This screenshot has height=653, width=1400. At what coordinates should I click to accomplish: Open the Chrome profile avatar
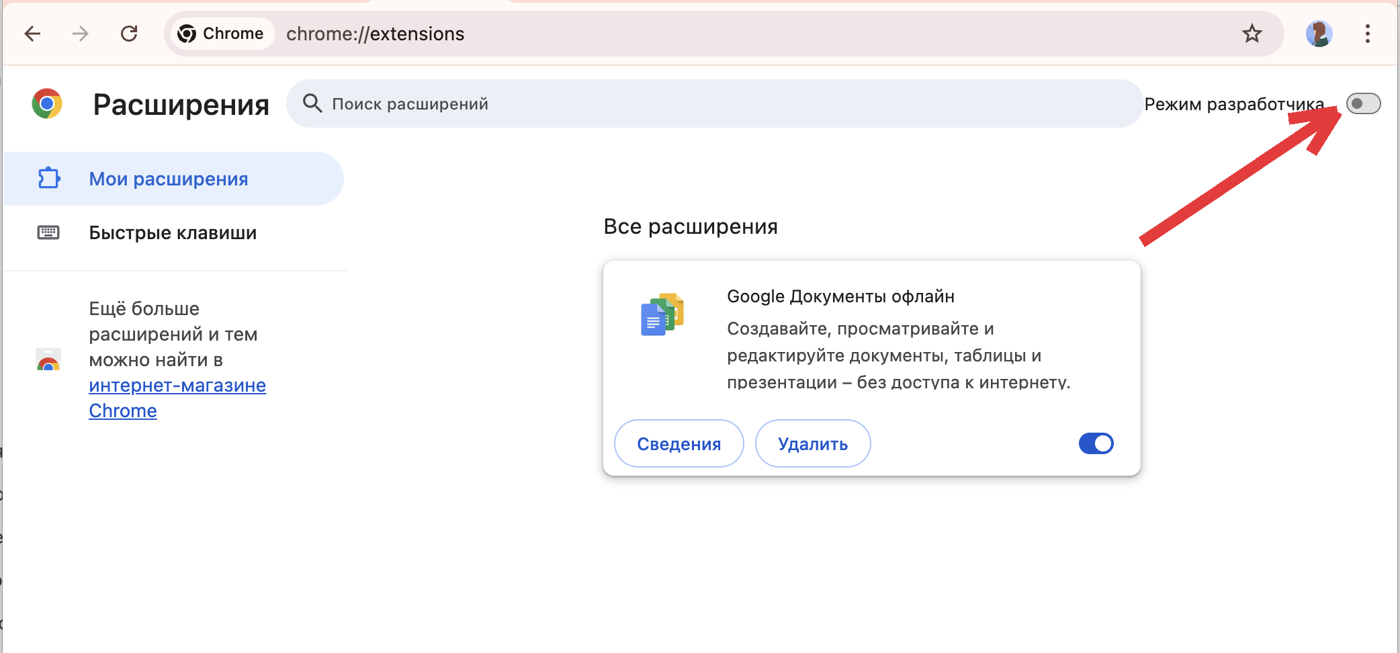click(1319, 34)
